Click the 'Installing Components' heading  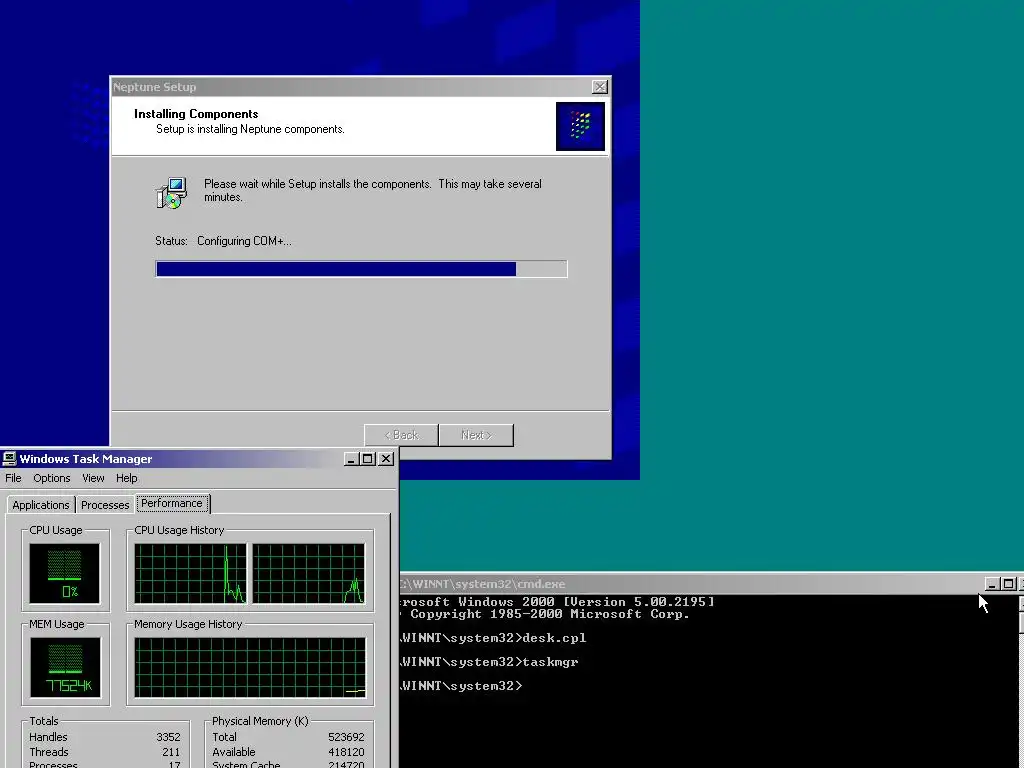tap(196, 114)
